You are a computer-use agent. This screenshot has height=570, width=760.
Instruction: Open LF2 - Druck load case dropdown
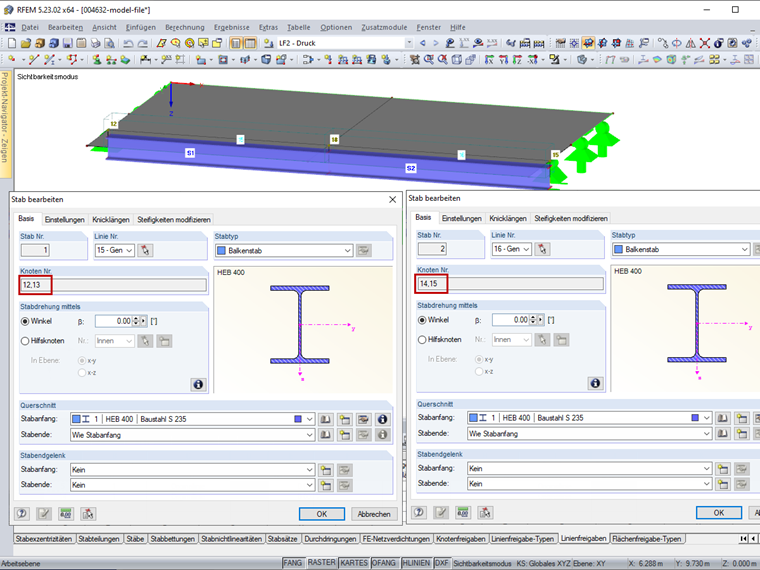409,43
